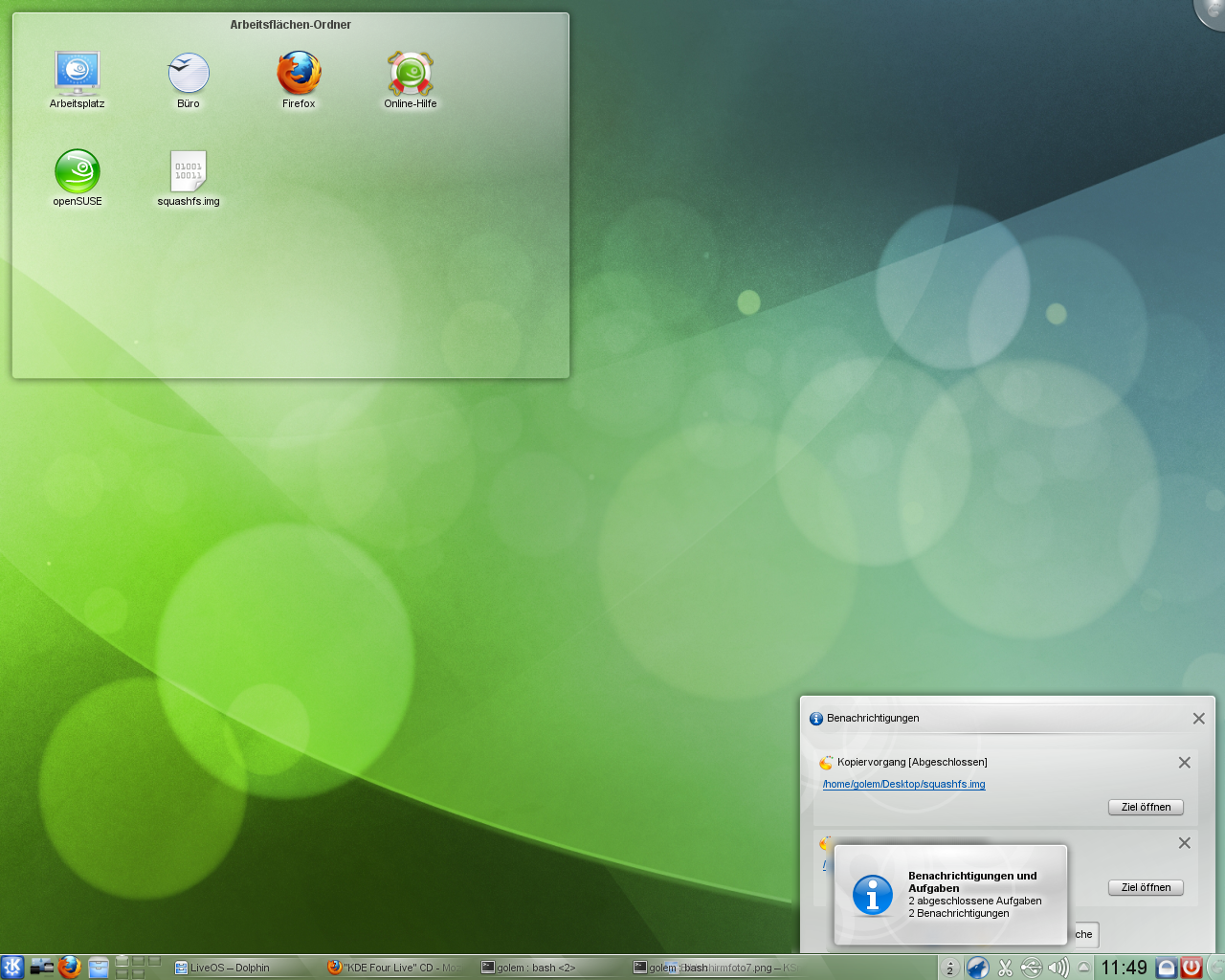1225x980 pixels.
Task: Click the volume speaker icon in tray
Action: tap(1058, 968)
